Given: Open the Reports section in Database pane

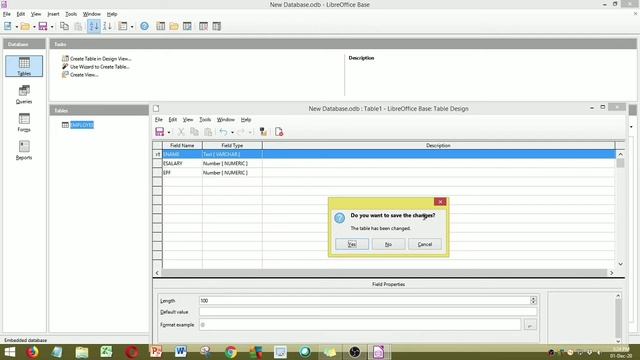Looking at the screenshot, I should [x=24, y=151].
